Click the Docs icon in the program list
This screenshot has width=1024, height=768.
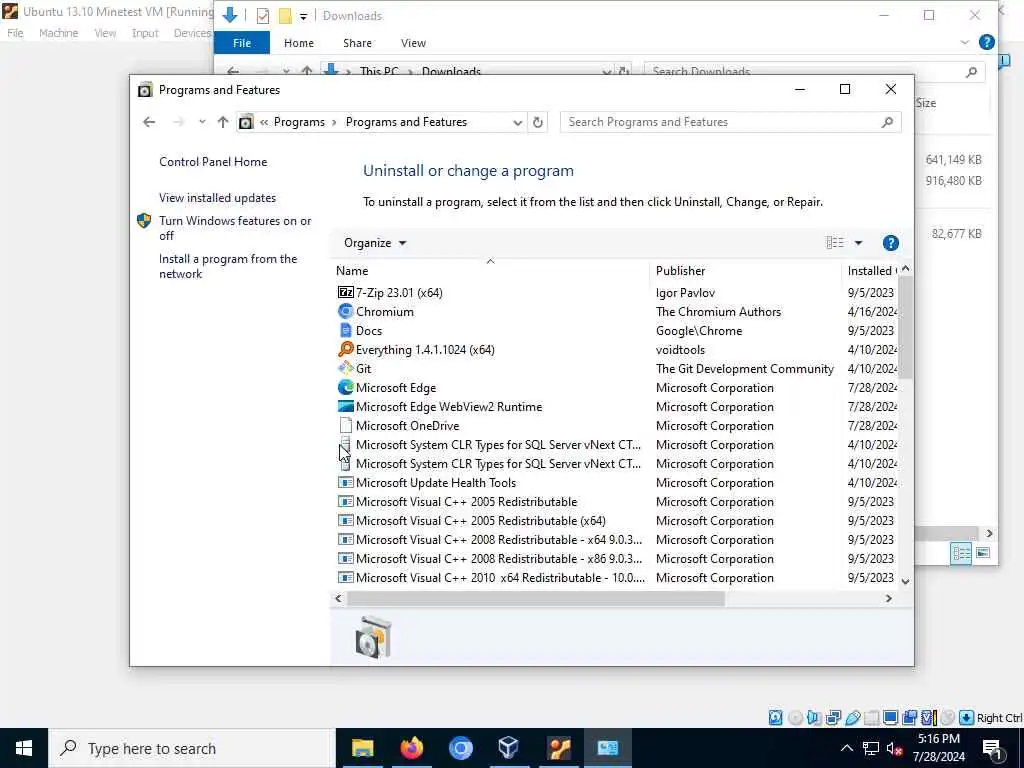[x=345, y=330]
